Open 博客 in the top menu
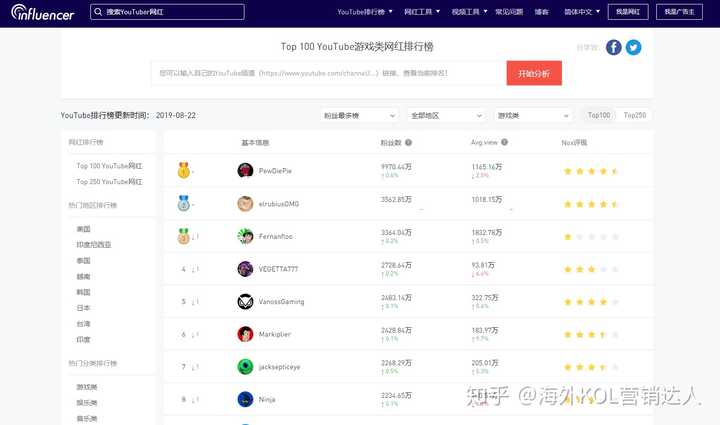Screen dimensions: 720x425 click(541, 12)
